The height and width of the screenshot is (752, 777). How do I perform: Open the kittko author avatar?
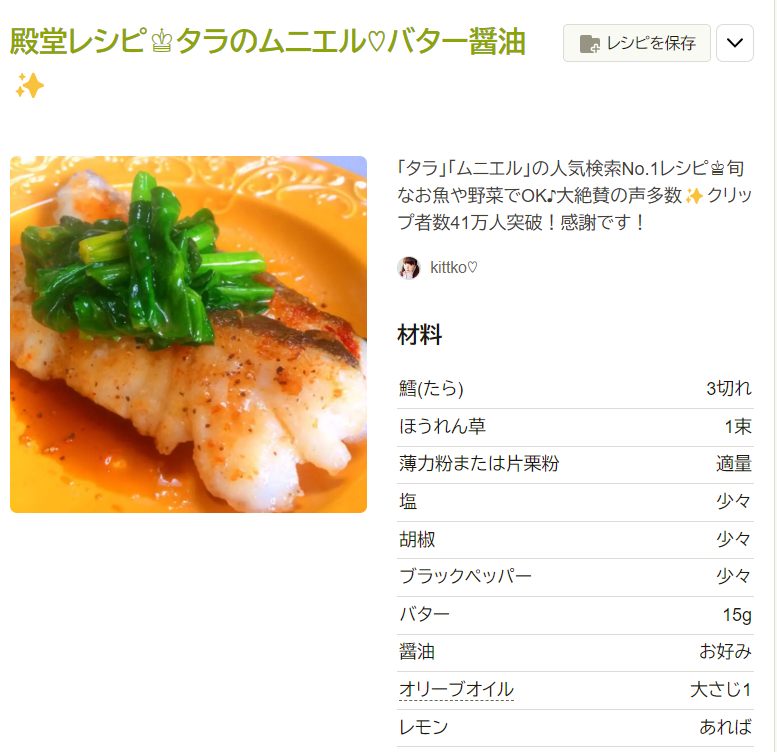(x=409, y=268)
